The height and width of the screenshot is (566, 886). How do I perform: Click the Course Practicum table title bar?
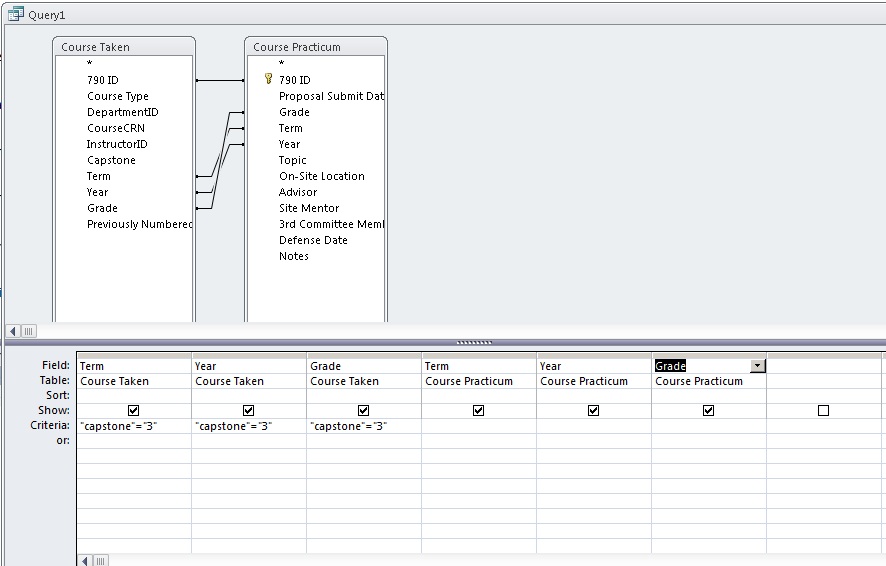315,47
